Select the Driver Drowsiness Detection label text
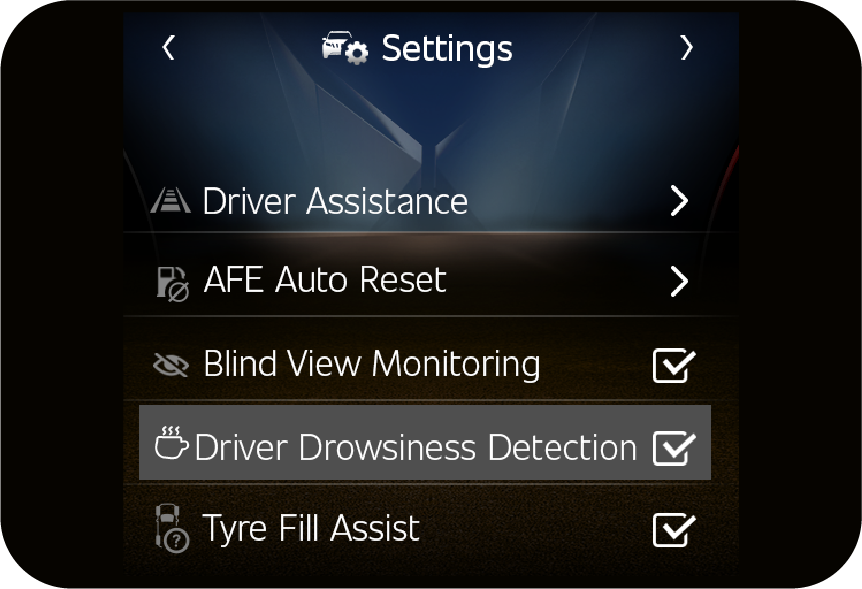The image size is (862, 589). point(416,447)
